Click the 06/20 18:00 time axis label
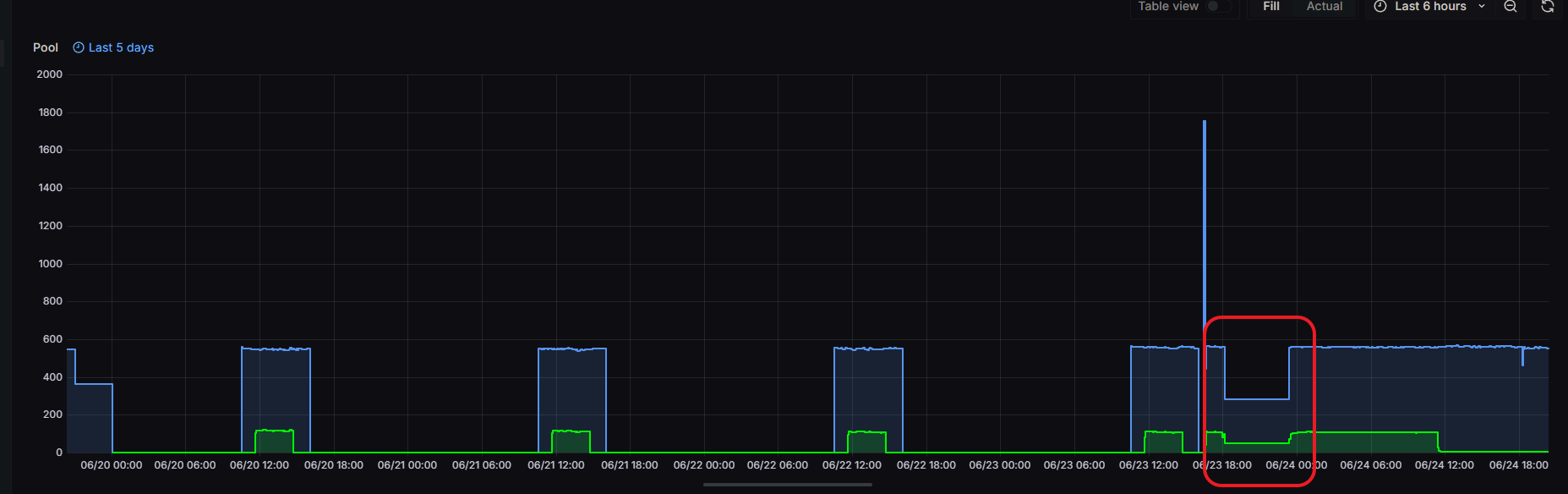Screen dimensions: 1568x494 (334, 465)
